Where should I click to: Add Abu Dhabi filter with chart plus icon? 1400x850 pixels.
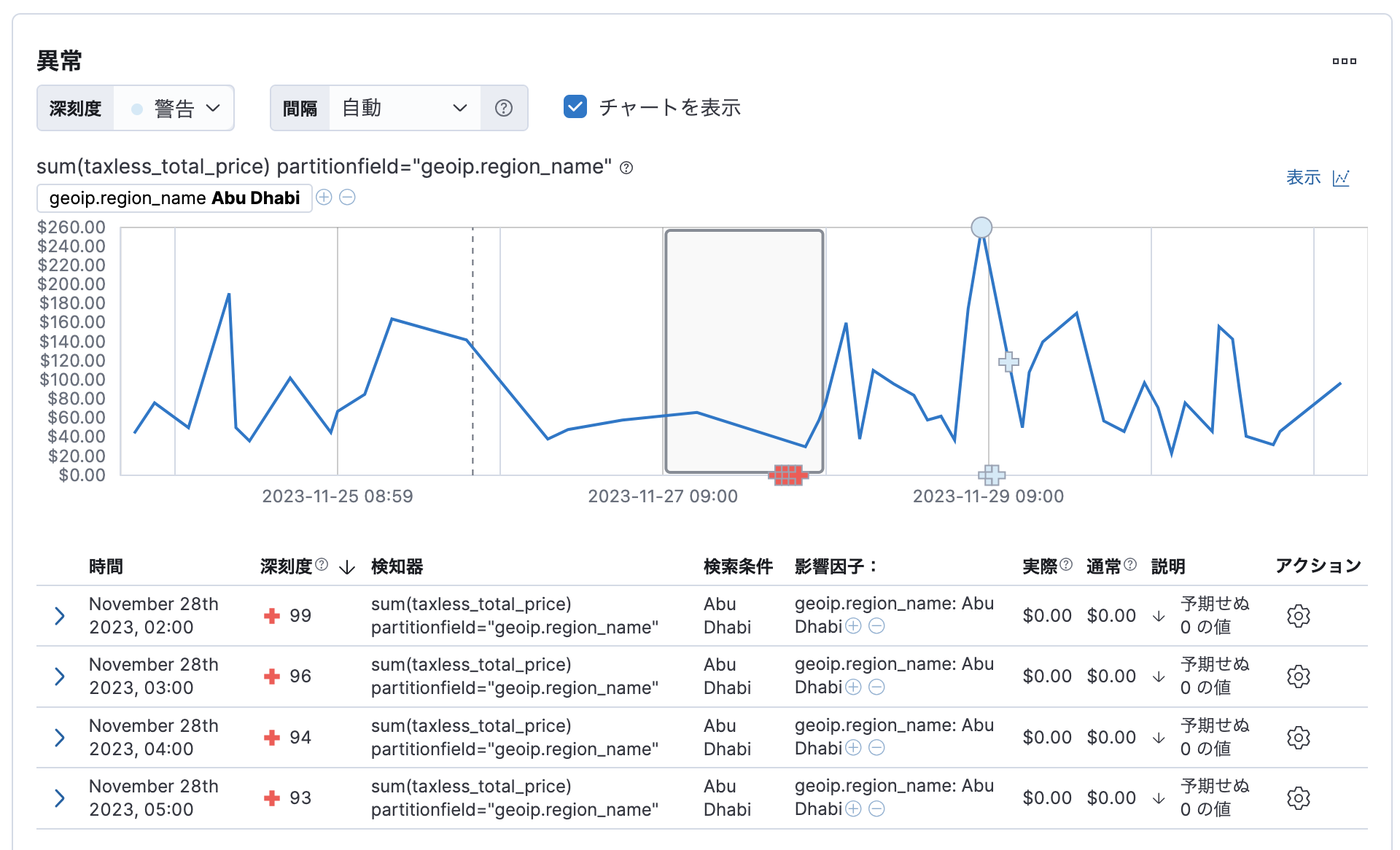click(x=324, y=198)
